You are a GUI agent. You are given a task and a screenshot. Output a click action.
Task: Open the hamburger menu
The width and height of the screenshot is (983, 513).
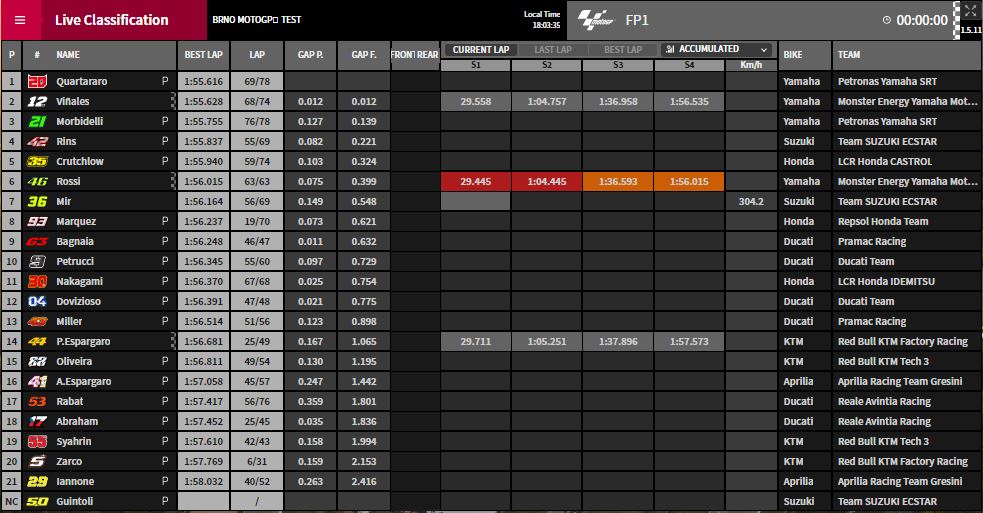(x=20, y=20)
